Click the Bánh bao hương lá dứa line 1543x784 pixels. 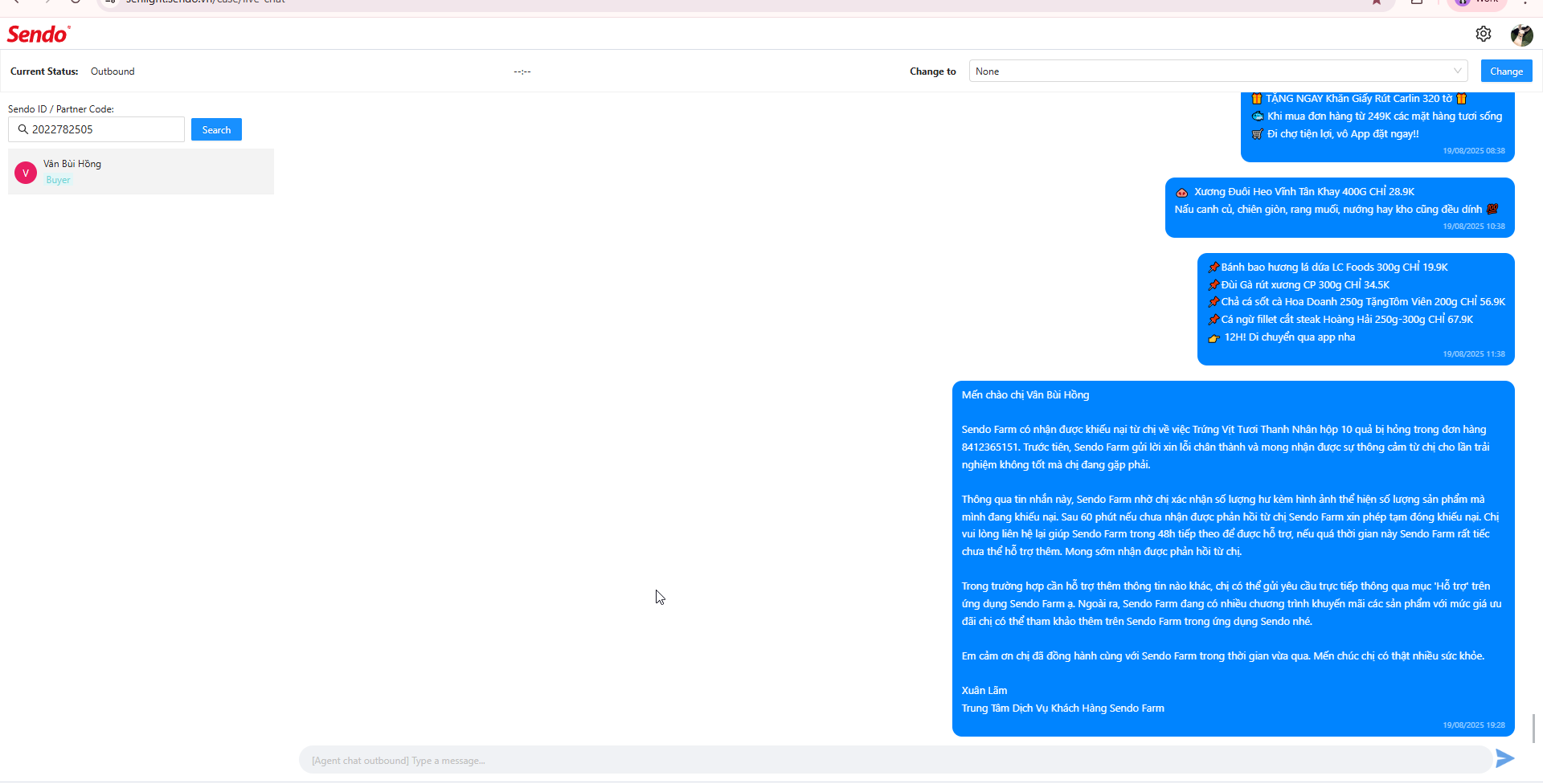[1328, 267]
